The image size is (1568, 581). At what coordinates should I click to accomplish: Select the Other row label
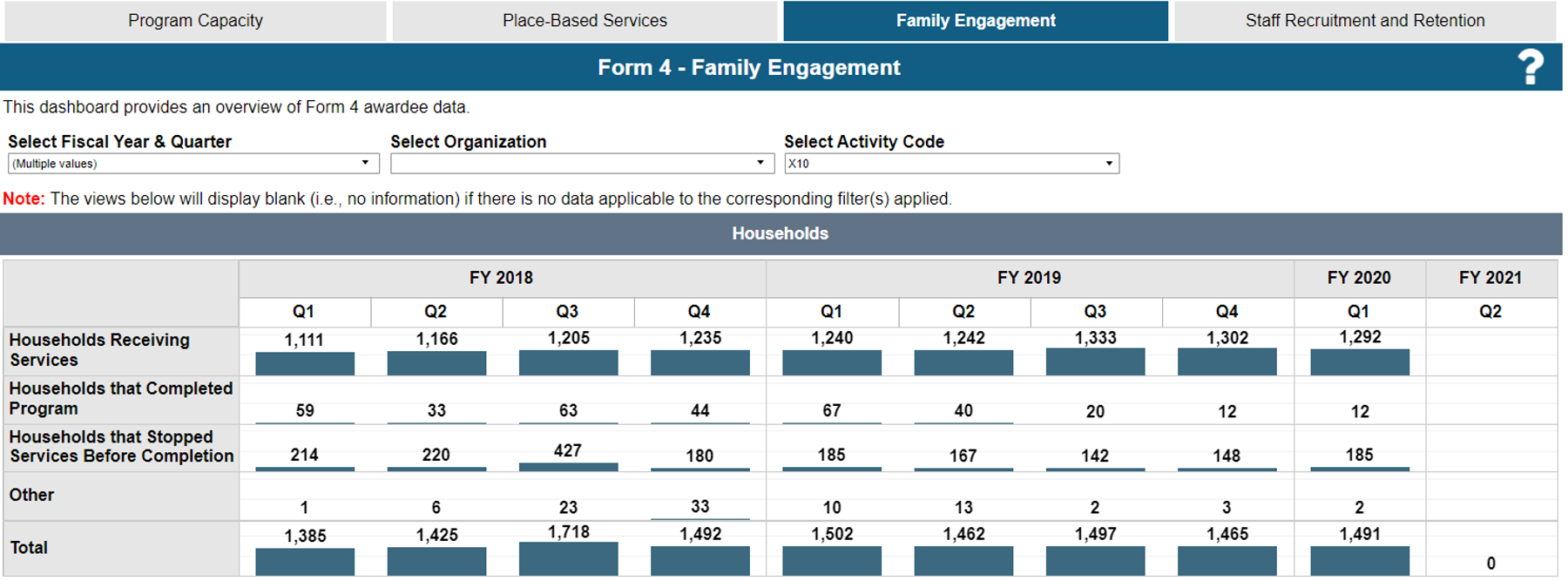(31, 495)
